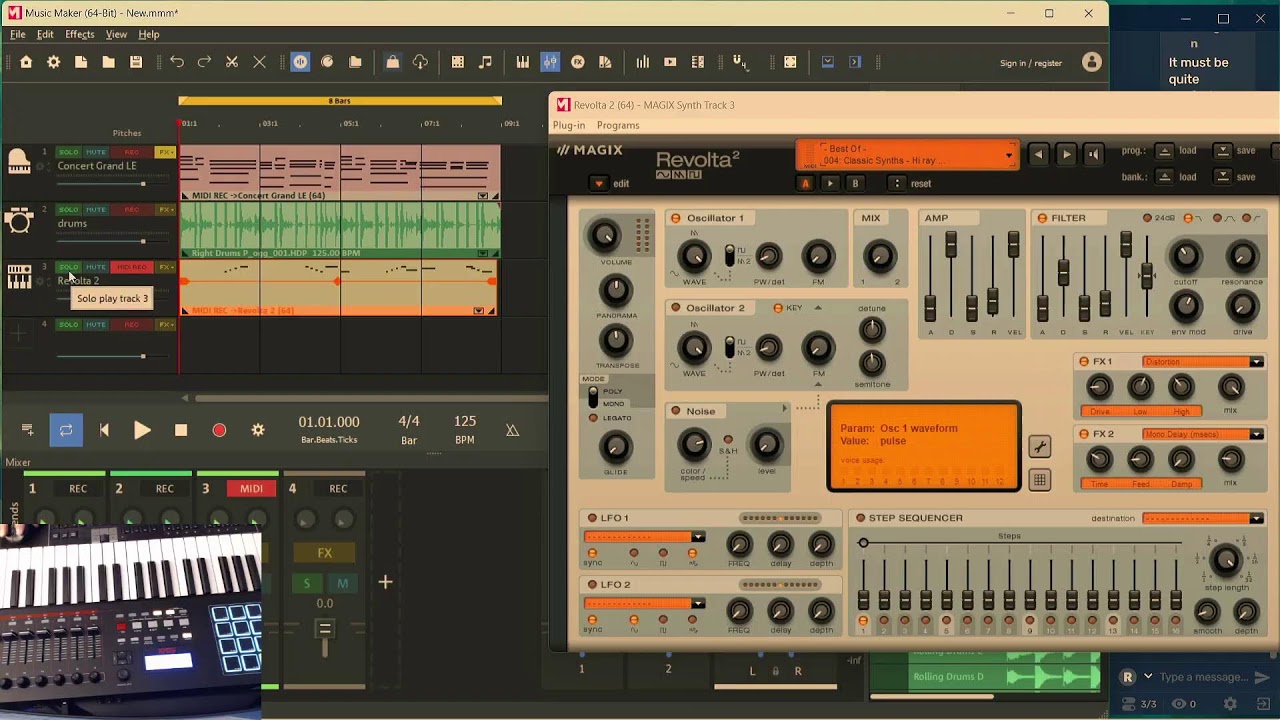
Task: Toggle Oscillator 2 power LED
Action: pos(675,308)
